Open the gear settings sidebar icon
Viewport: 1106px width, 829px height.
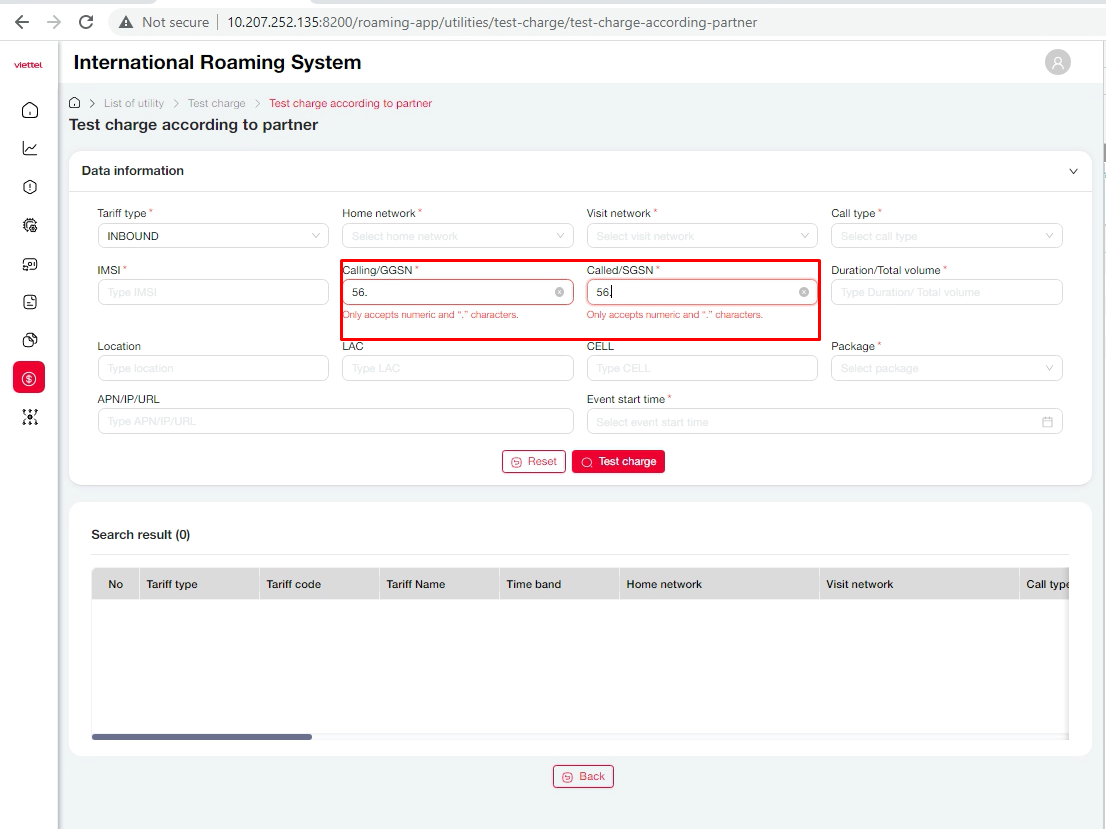[x=30, y=225]
